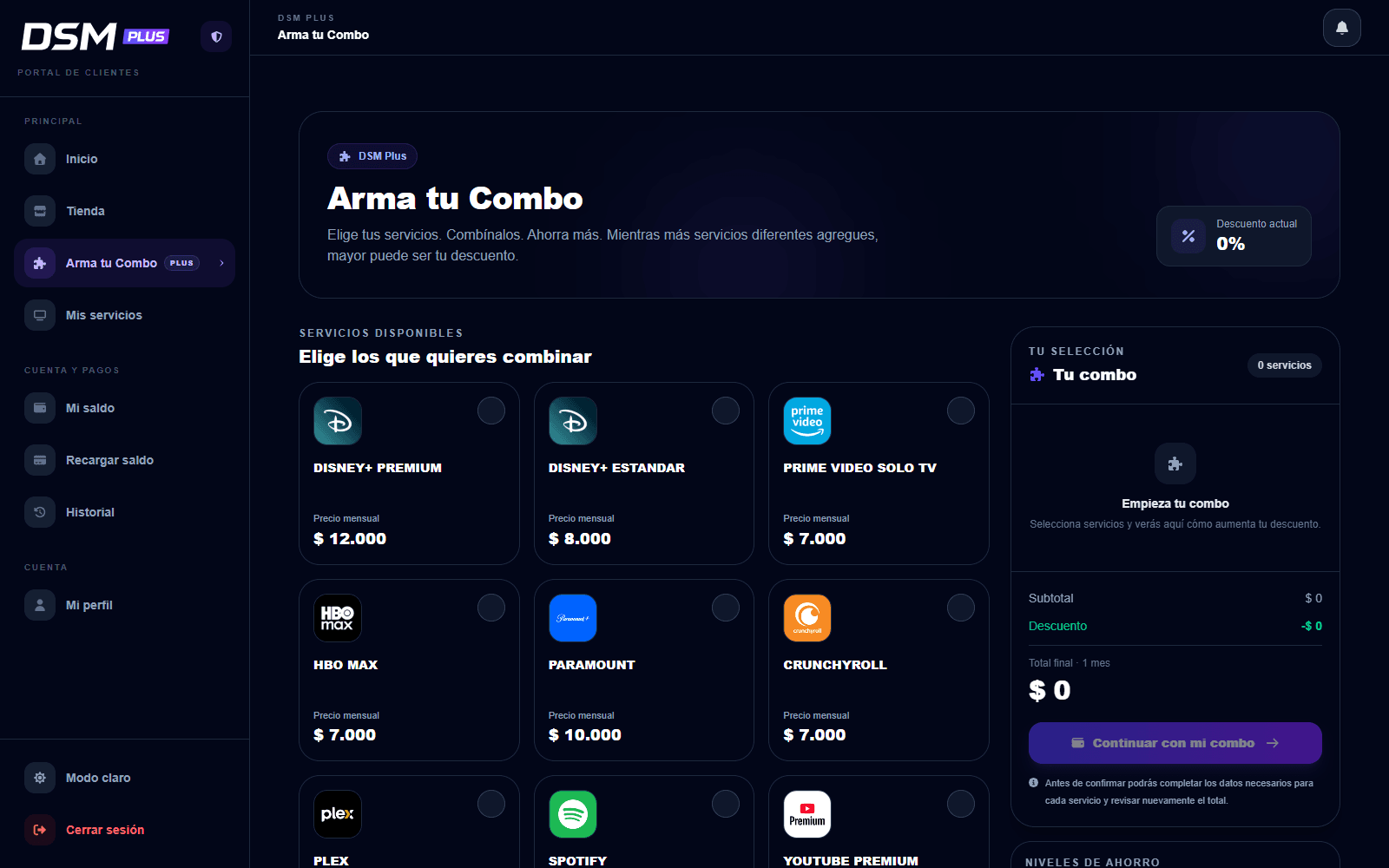The width and height of the screenshot is (1389, 868).
Task: Click the Historial clock icon
Action: pyautogui.click(x=40, y=512)
